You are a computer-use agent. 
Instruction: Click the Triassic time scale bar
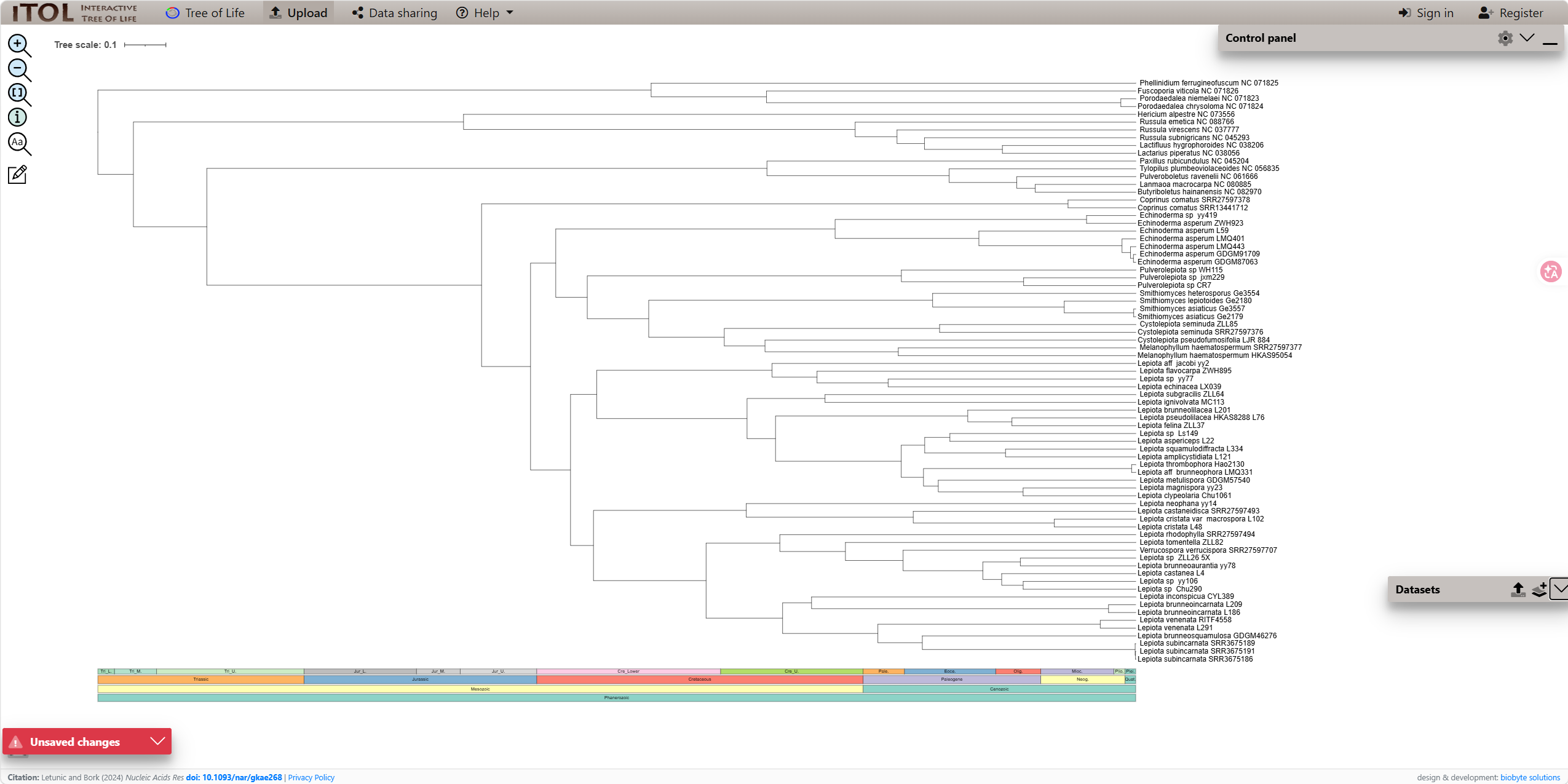(201, 679)
